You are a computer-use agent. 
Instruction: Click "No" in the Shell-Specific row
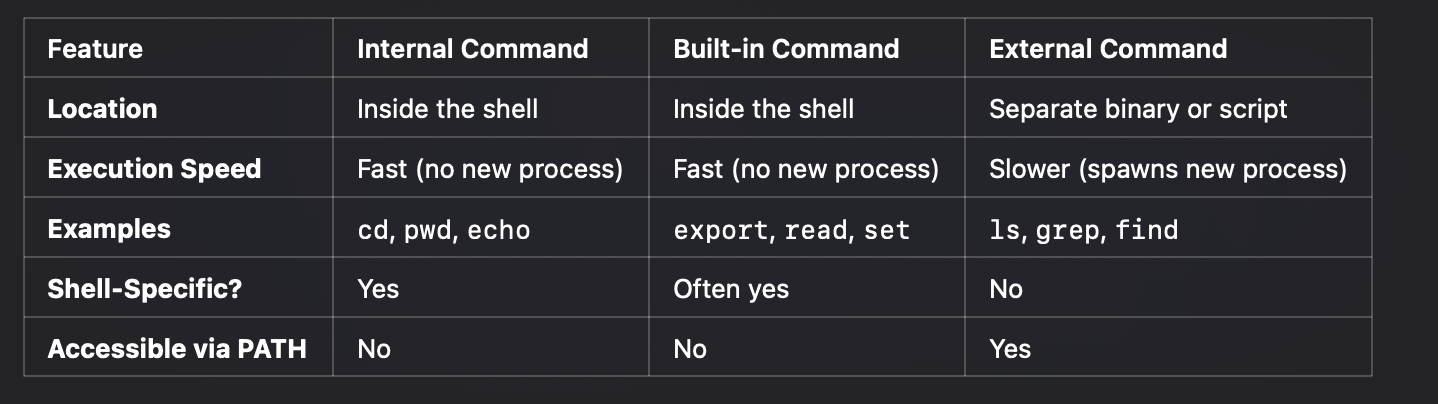coord(1006,289)
